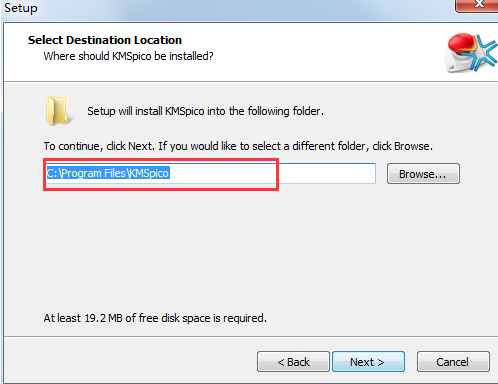Open the Browse... folder dialog
The image size is (498, 384).
coord(423,174)
